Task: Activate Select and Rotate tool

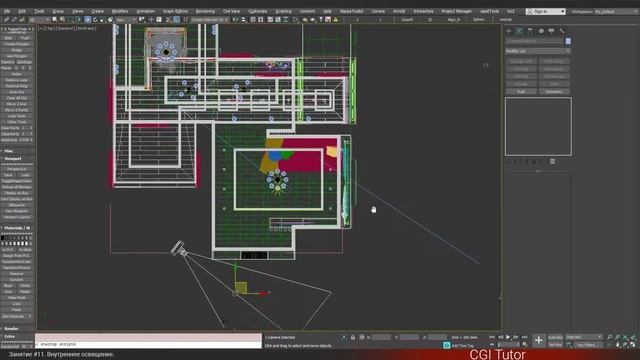Action: (x=96, y=20)
